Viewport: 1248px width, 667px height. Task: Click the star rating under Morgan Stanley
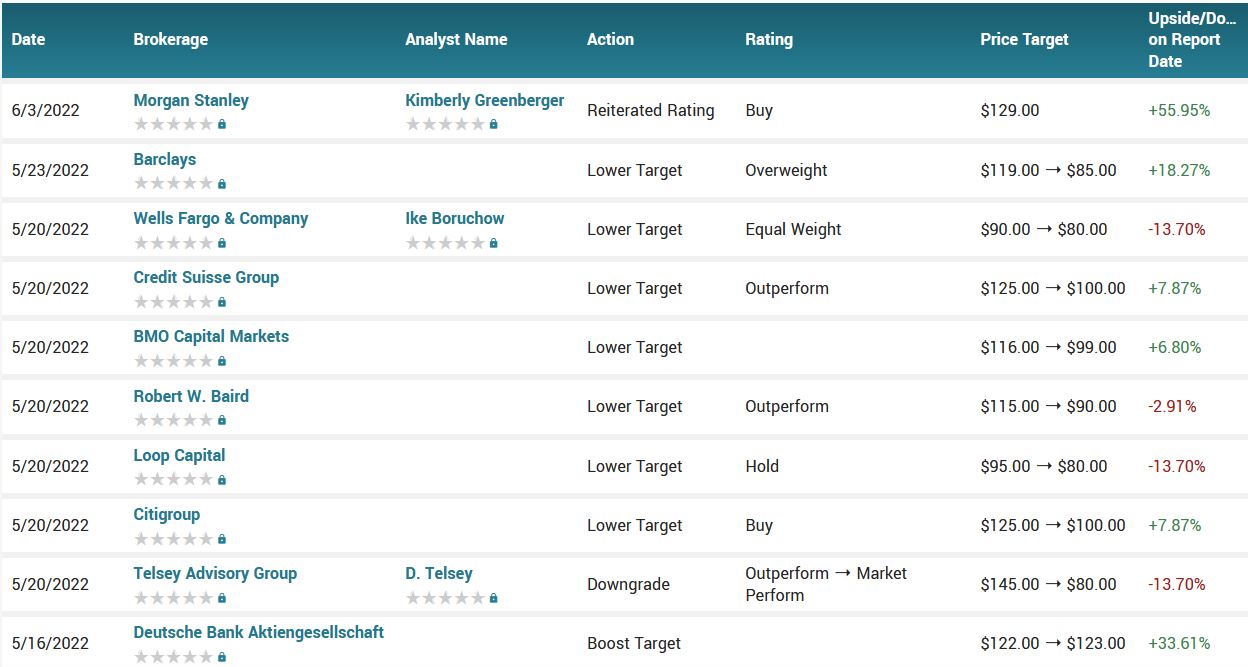[174, 124]
